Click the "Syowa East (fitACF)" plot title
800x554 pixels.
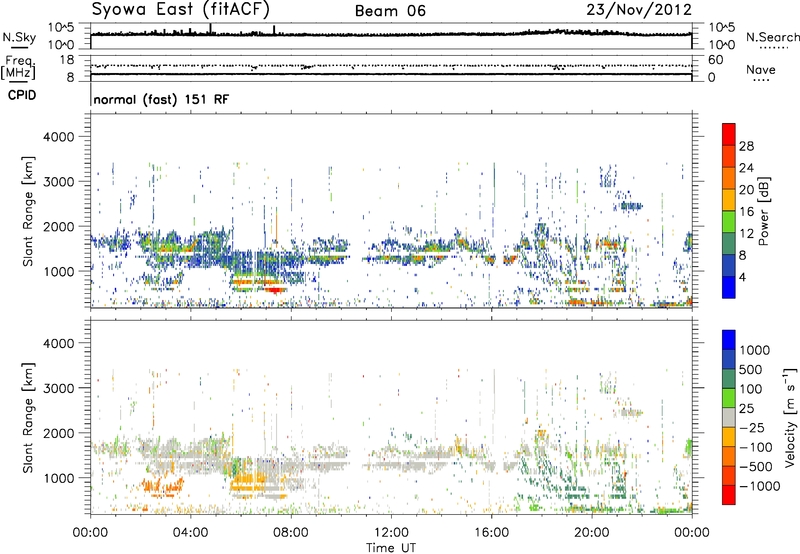coord(181,9)
